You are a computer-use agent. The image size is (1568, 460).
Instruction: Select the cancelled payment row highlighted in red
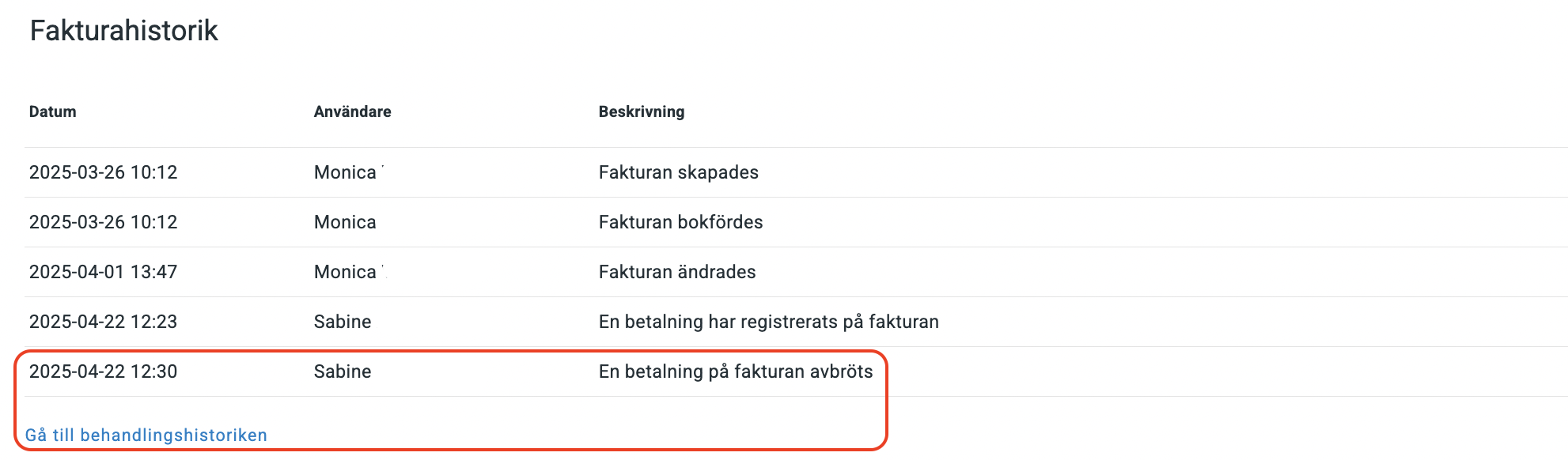(x=475, y=371)
